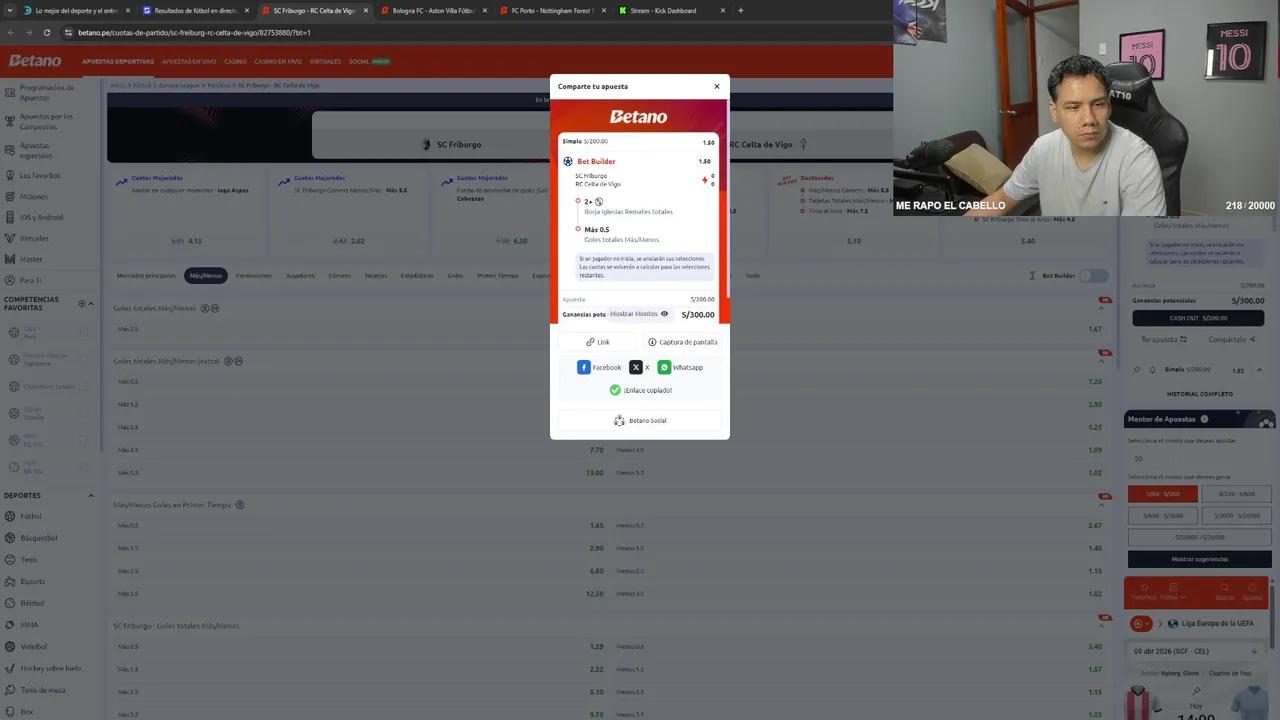Share the bet on X
This screenshot has height=720, width=1280.
639,367
